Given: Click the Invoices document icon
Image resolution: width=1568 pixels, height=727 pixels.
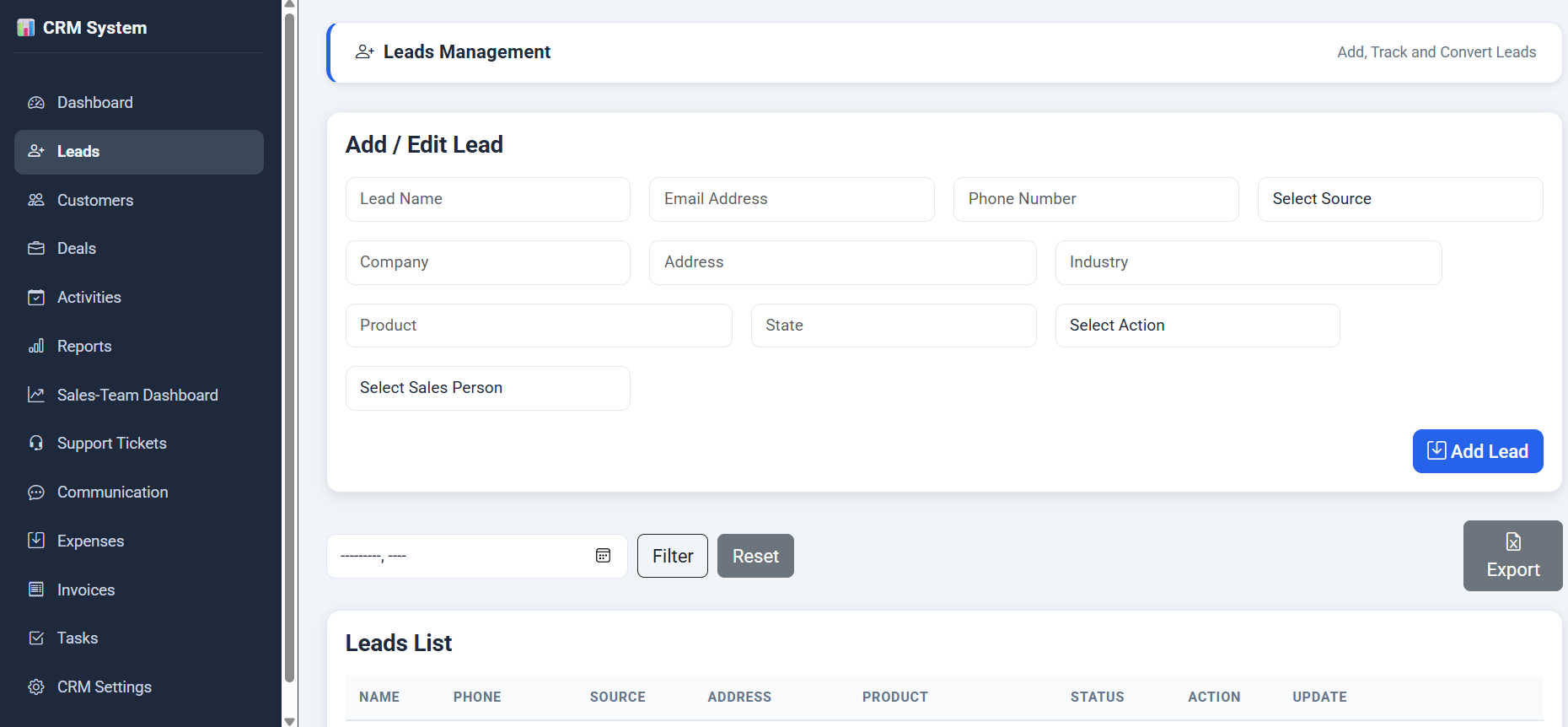Looking at the screenshot, I should 36,590.
